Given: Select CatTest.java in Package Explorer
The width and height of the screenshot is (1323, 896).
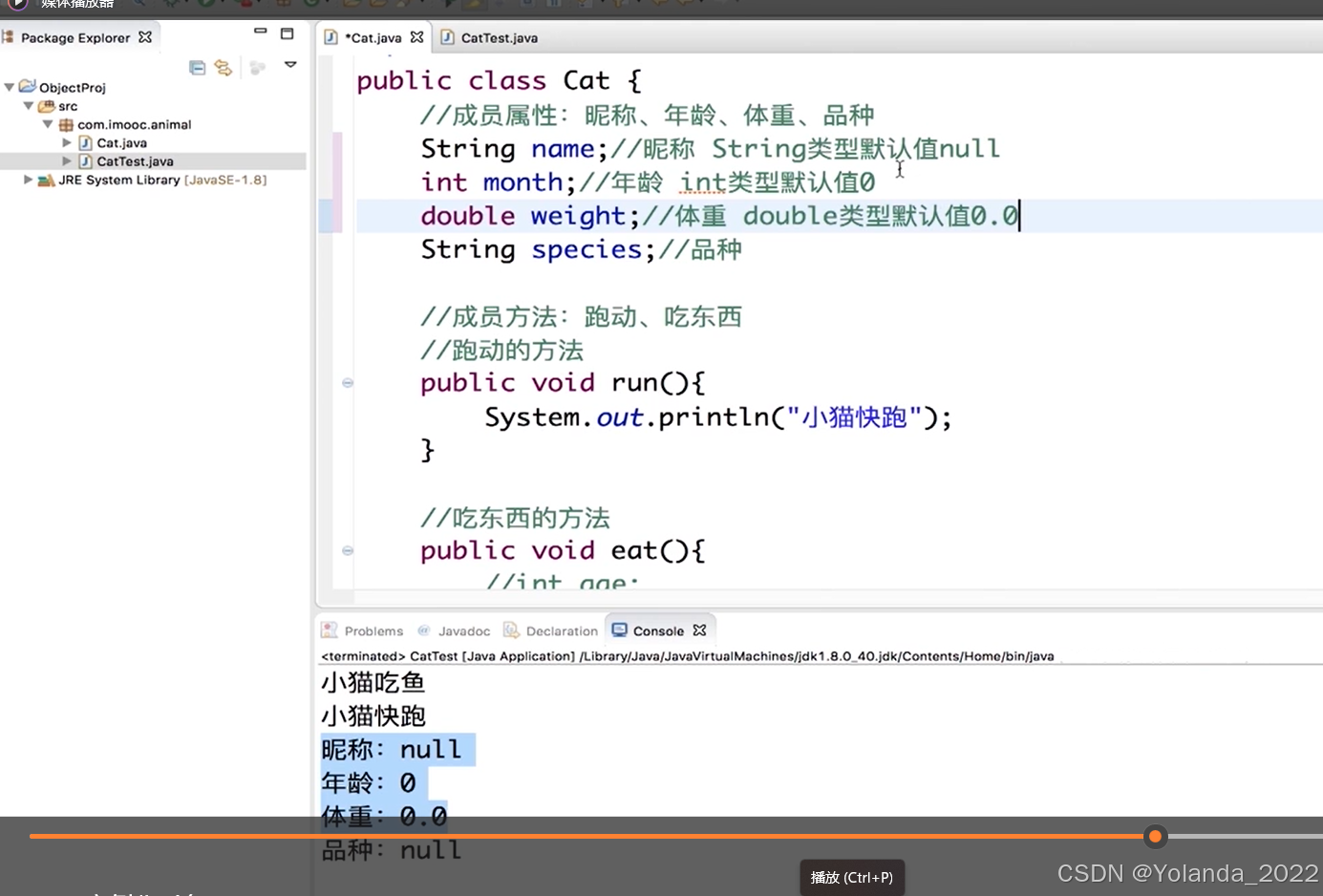Looking at the screenshot, I should point(135,161).
